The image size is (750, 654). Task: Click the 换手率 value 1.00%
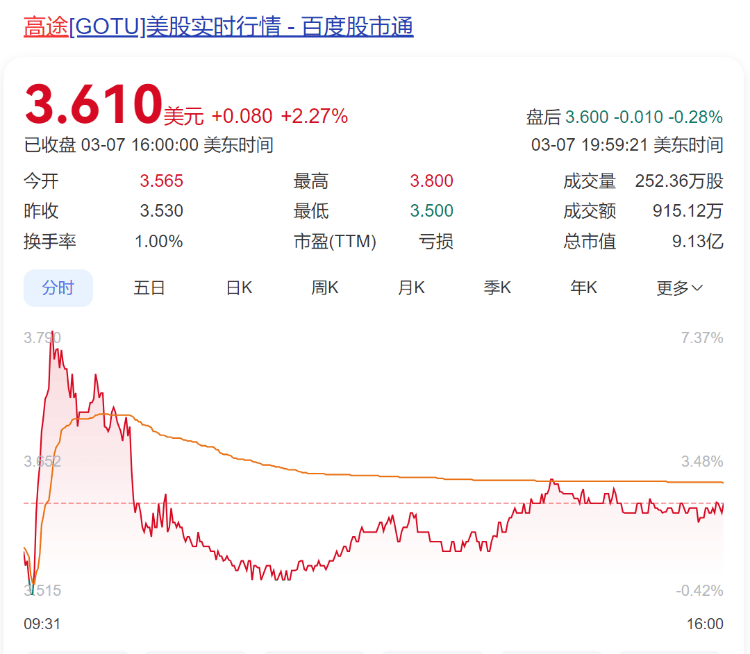point(159,241)
